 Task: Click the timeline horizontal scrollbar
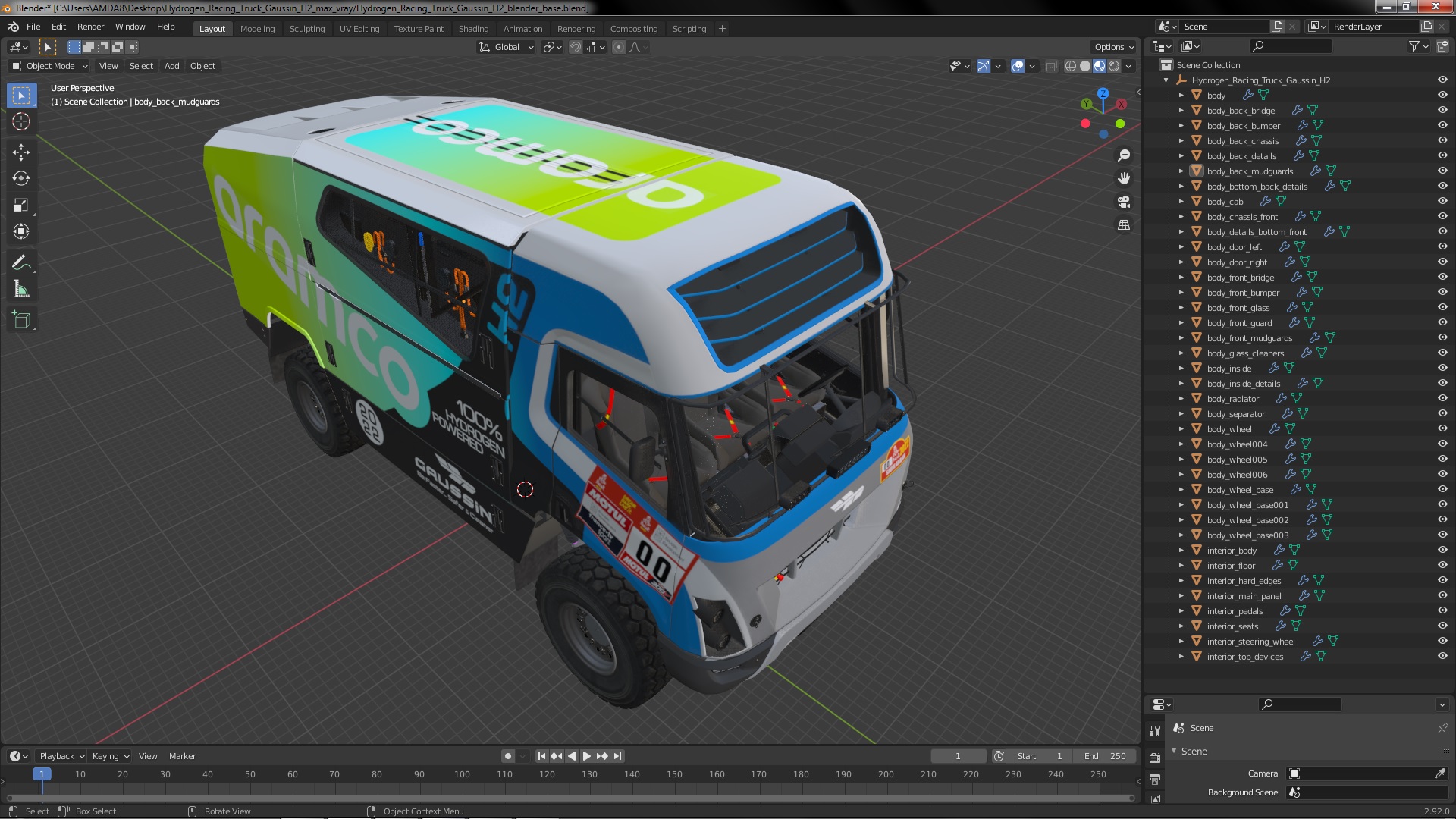[570, 798]
